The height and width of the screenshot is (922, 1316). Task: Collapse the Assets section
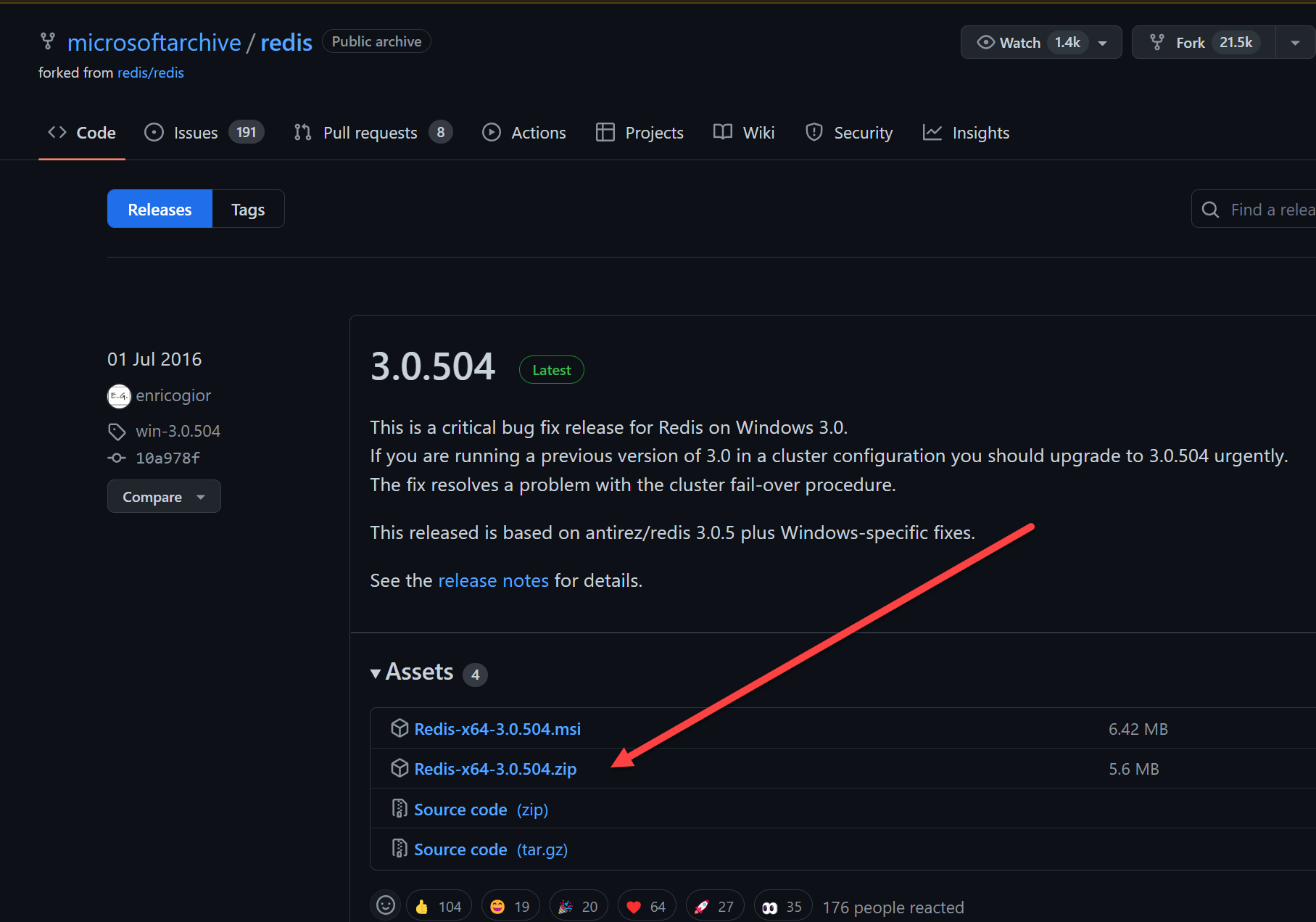[412, 672]
